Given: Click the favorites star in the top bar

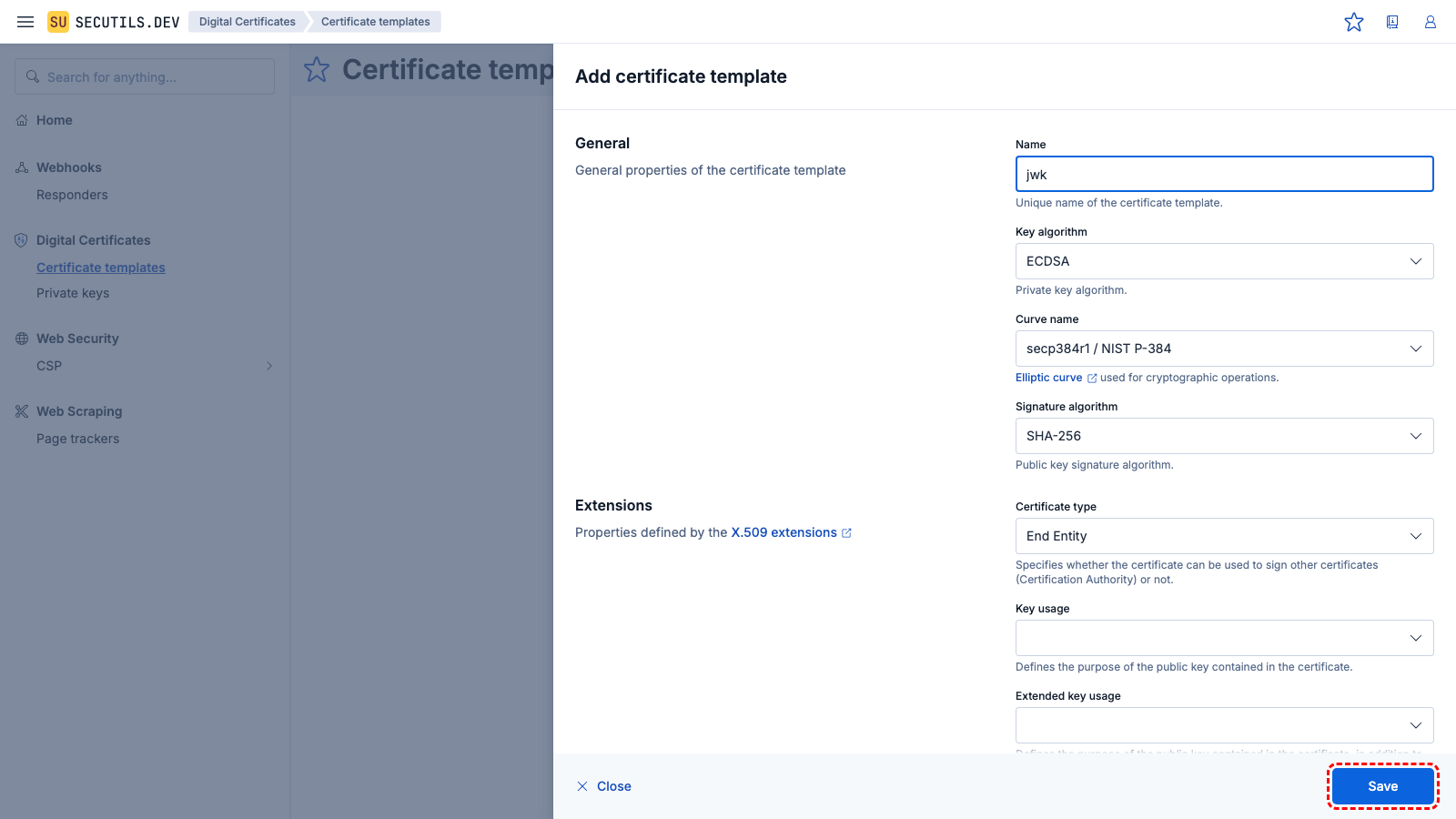Looking at the screenshot, I should coord(1354,22).
